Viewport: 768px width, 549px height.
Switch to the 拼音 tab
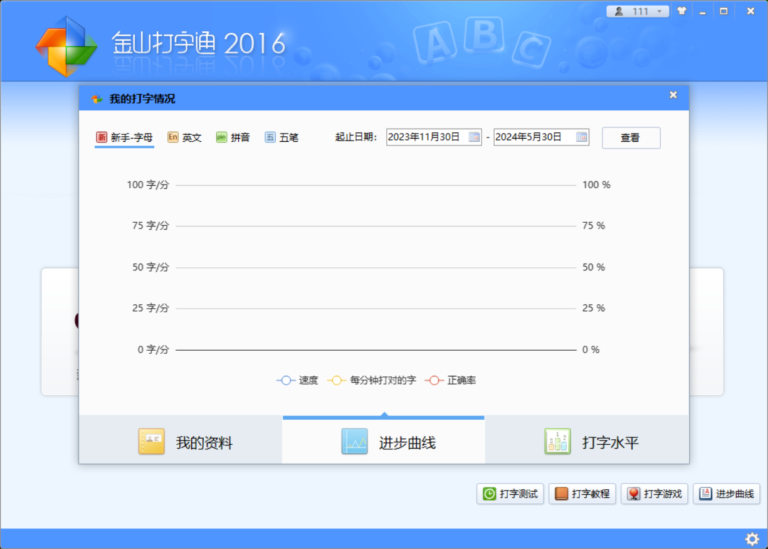tap(233, 137)
